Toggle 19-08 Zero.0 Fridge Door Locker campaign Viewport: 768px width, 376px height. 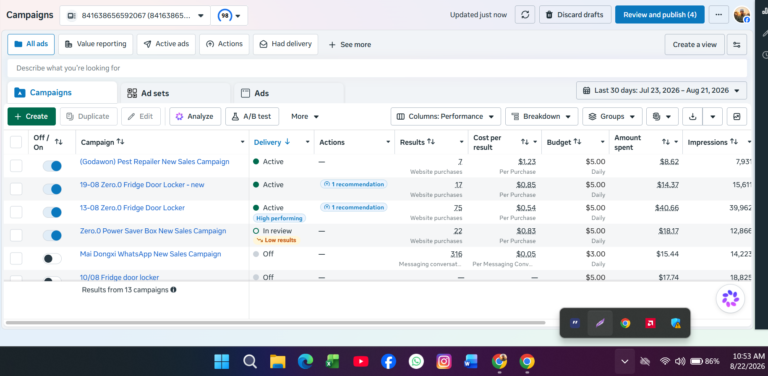[x=52, y=189]
